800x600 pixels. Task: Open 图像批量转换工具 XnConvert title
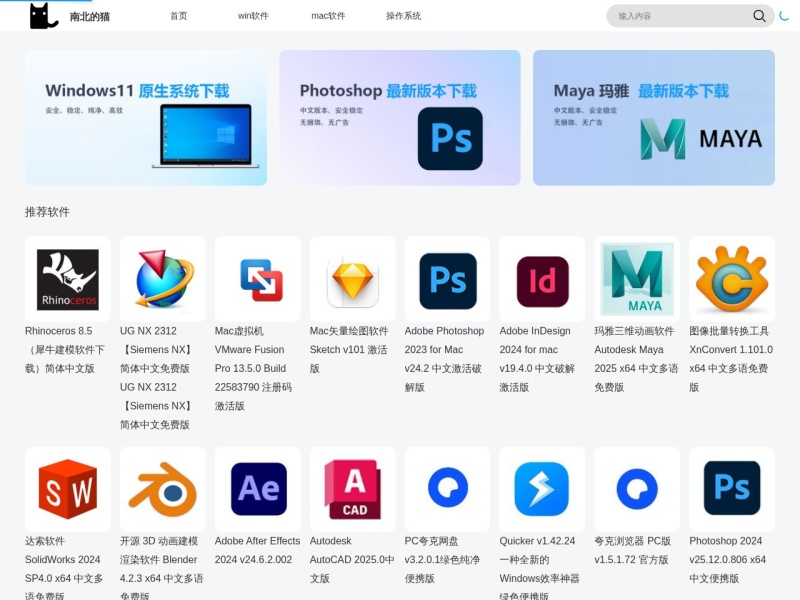coord(731,359)
